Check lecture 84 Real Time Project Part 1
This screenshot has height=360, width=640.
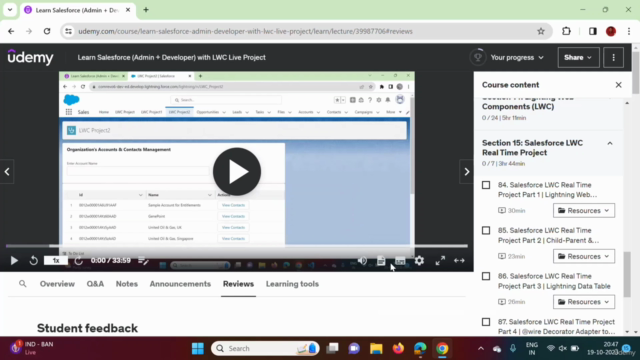[486, 185]
